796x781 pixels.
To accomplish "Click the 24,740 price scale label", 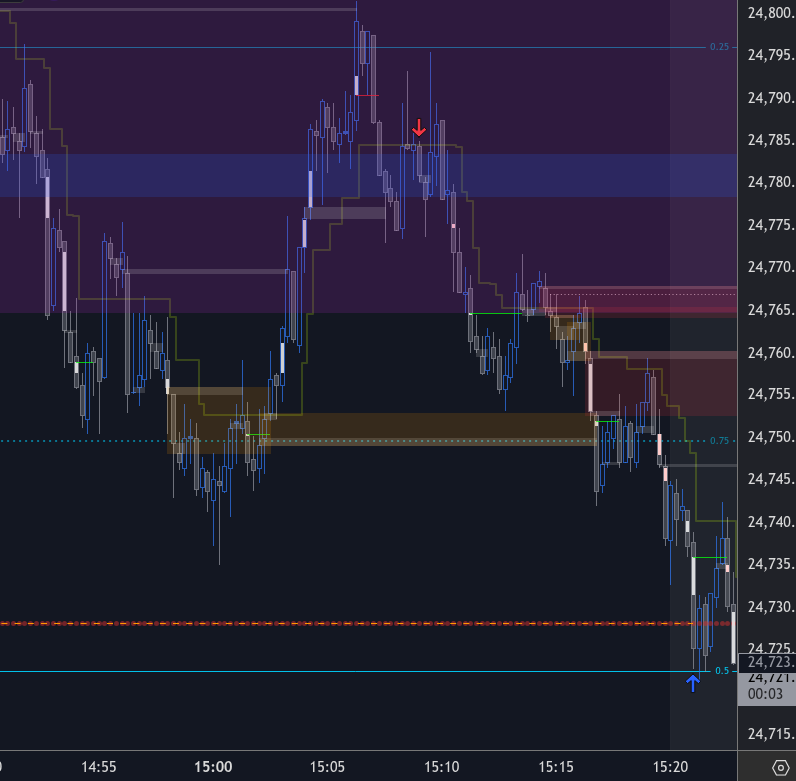I will 771,522.
